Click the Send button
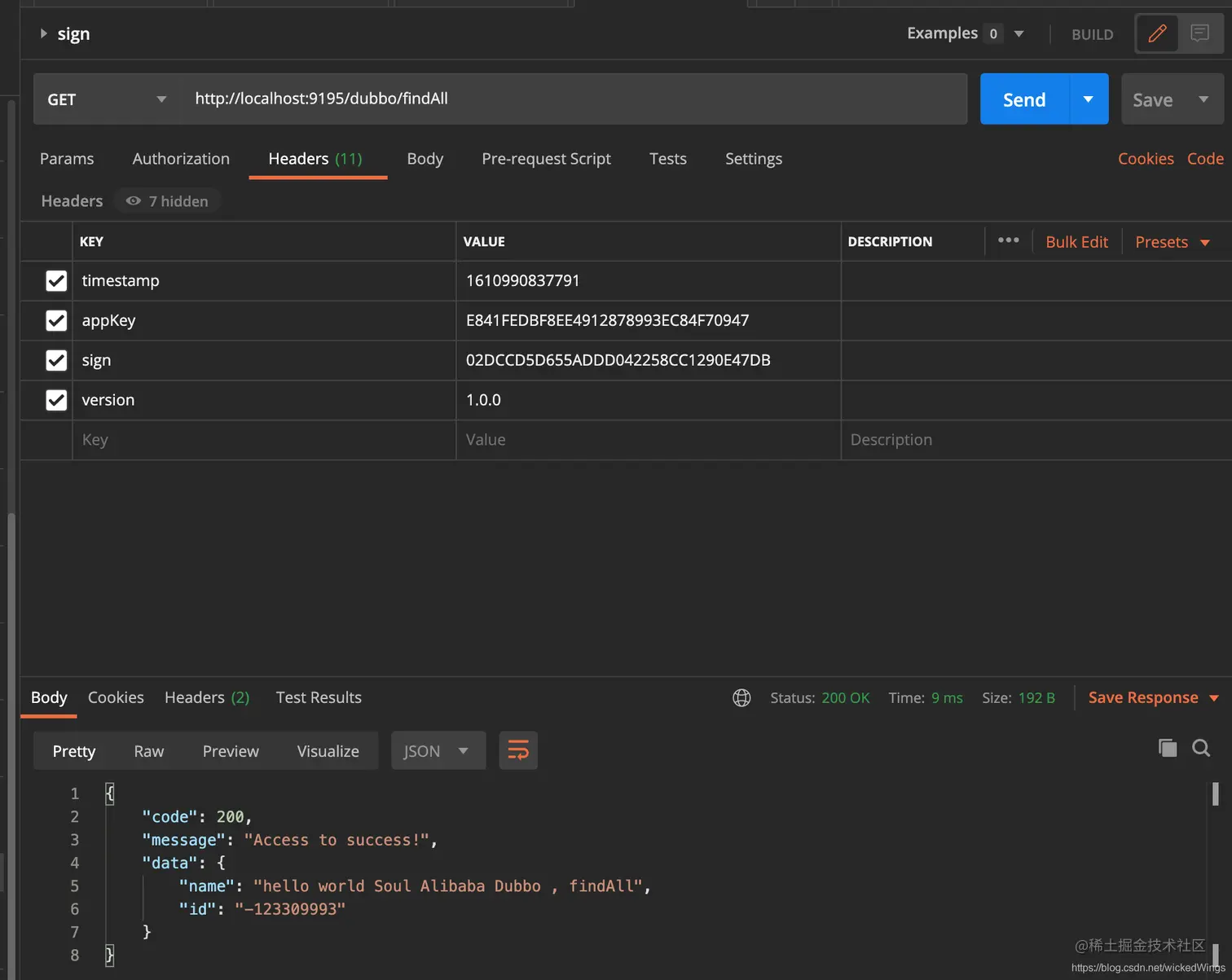The image size is (1232, 980). point(1024,99)
